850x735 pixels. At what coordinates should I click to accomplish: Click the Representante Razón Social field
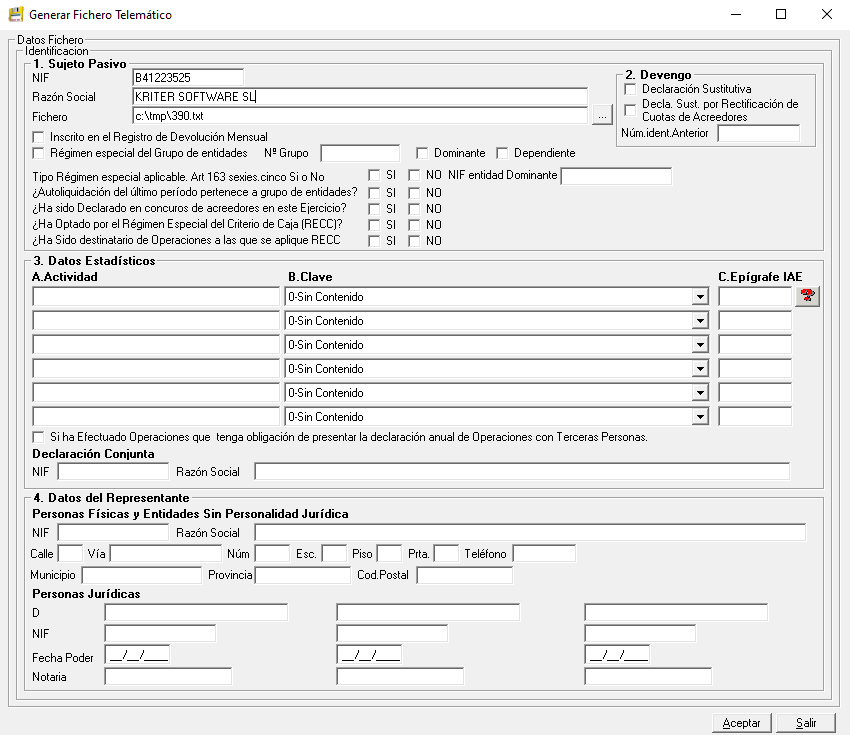point(530,533)
